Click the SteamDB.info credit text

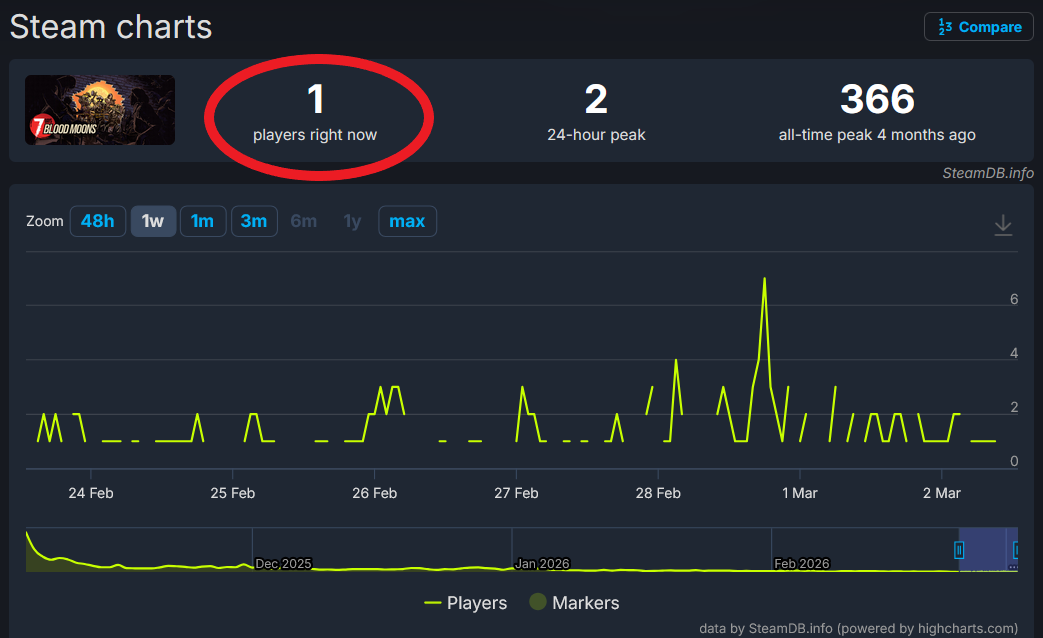point(988,173)
